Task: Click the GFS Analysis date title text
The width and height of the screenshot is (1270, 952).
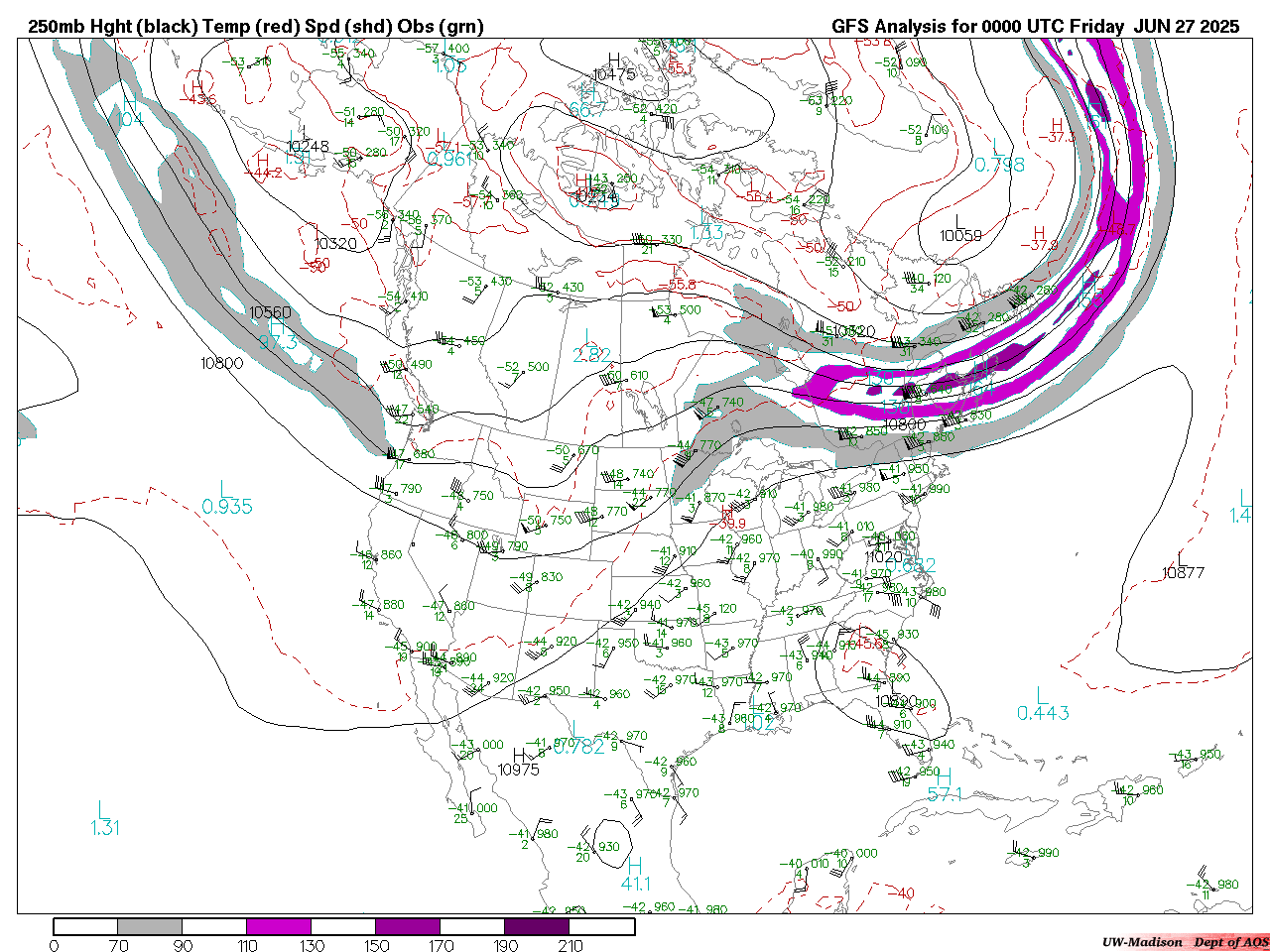Action: (1035, 27)
